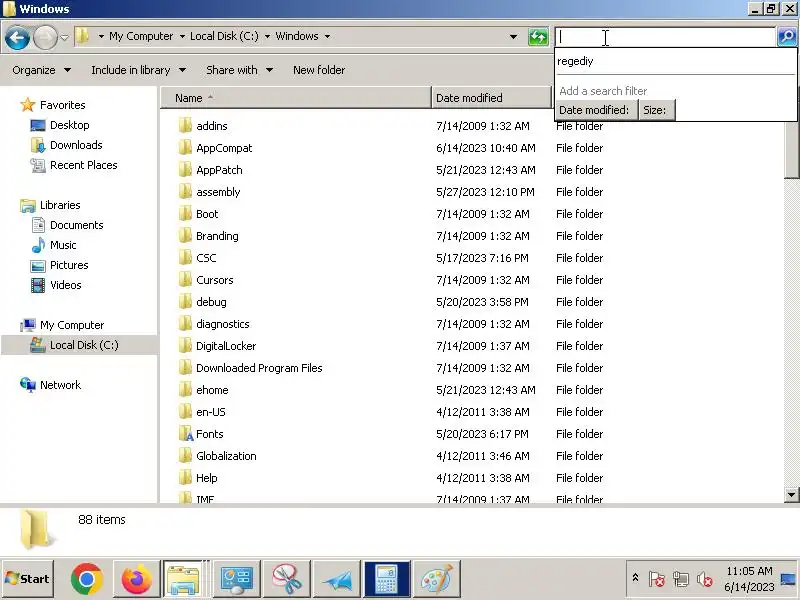Add the Size search filter
The width and height of the screenshot is (800, 600).
coord(657,110)
